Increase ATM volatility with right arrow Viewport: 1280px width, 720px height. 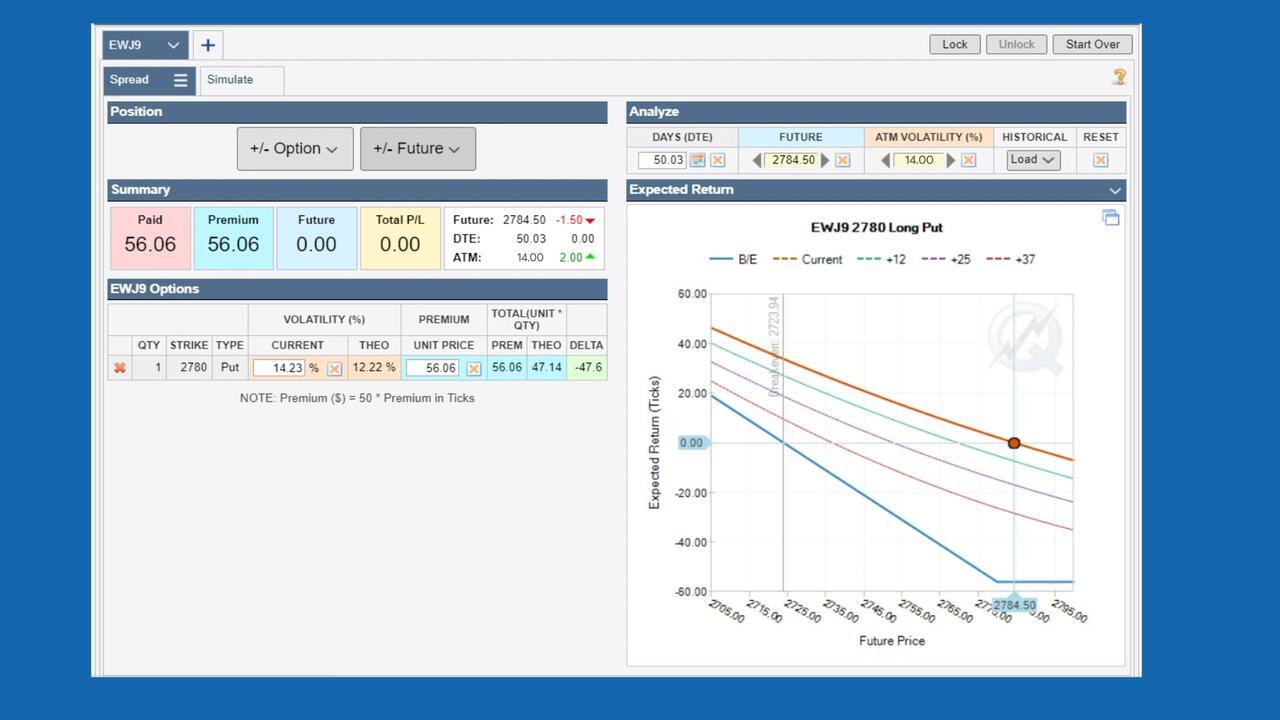point(951,160)
